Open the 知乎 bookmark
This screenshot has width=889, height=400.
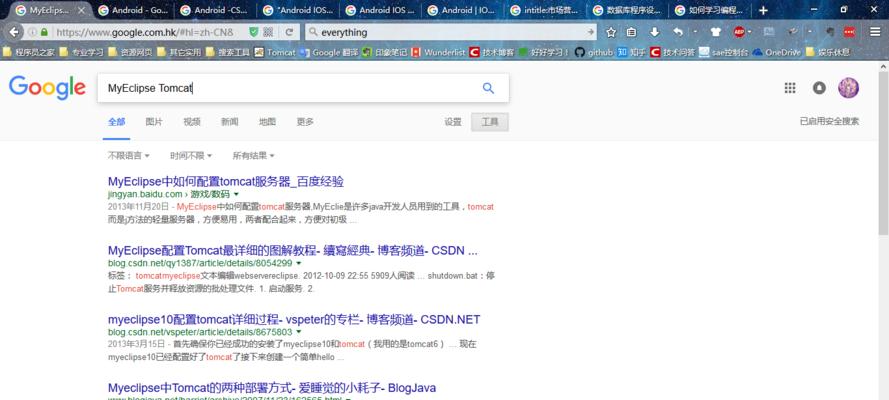coord(632,52)
